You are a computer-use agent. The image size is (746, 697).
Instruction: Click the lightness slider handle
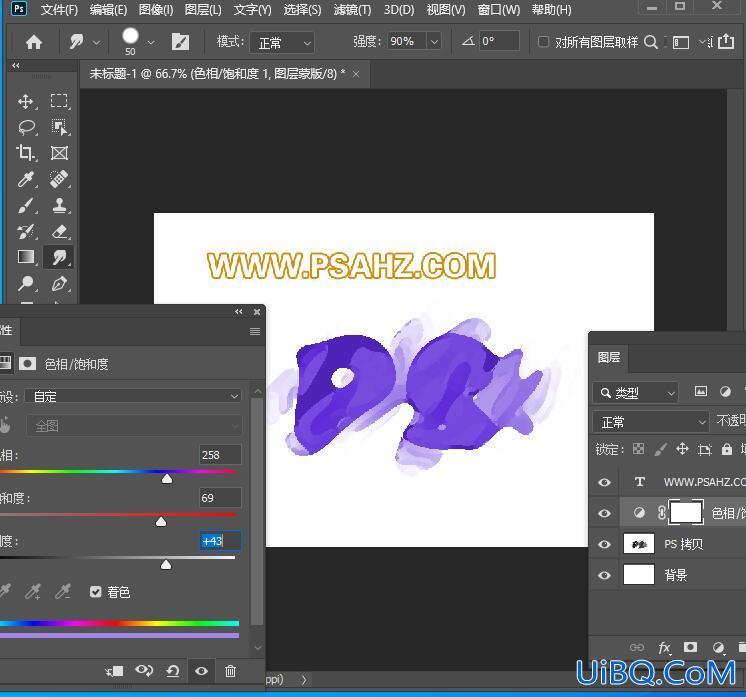pos(166,564)
